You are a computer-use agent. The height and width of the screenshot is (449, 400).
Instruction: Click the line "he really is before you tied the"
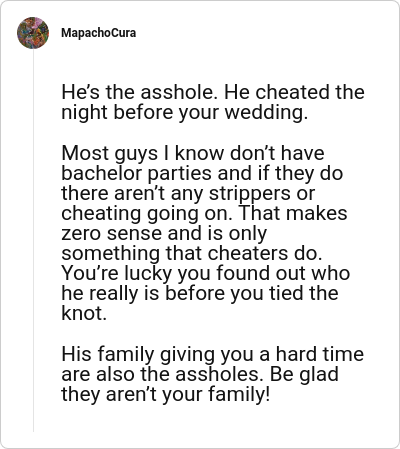point(200,293)
